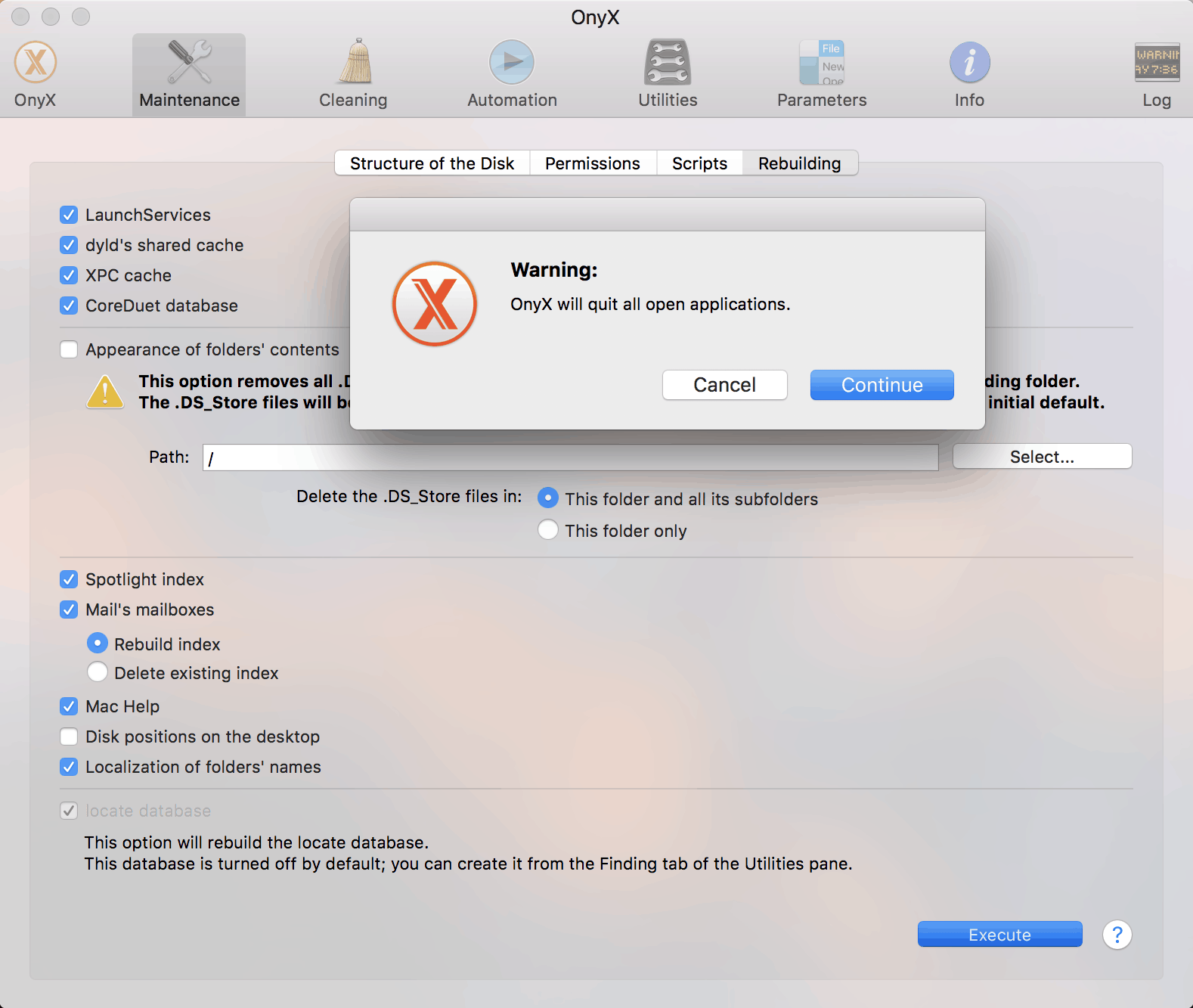Click the Execute button
This screenshot has height=1008, width=1193.
pyautogui.click(x=1000, y=935)
